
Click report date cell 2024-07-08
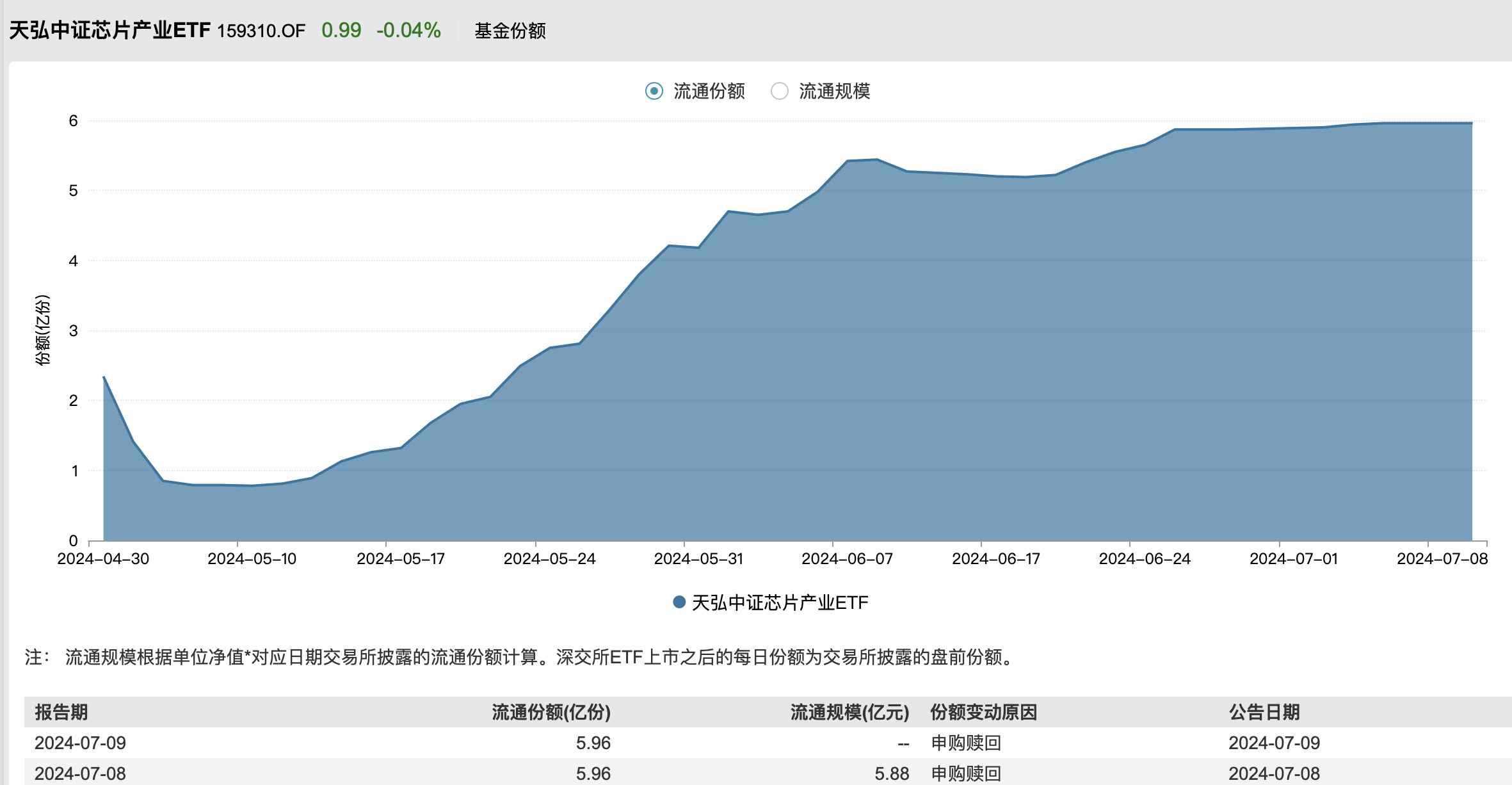pos(80,773)
